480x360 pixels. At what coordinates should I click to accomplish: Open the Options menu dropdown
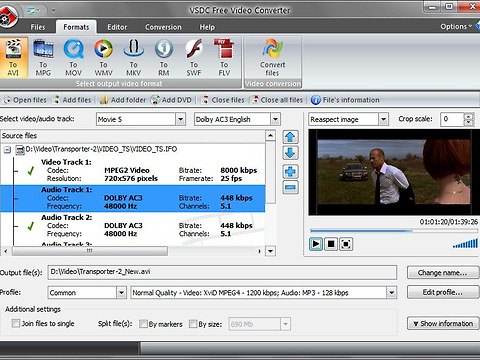tap(456, 26)
